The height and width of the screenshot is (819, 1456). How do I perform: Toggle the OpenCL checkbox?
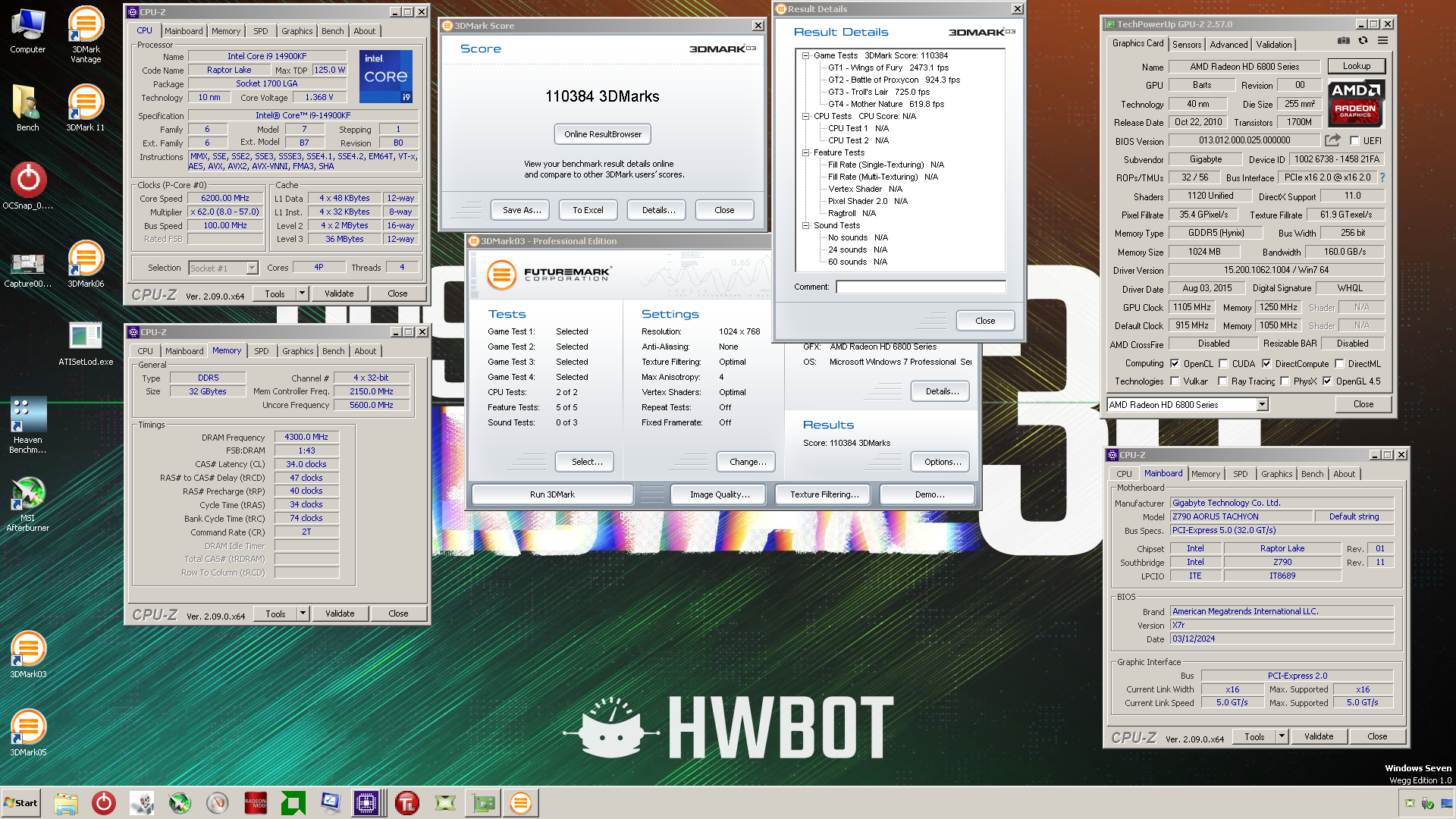click(x=1175, y=364)
